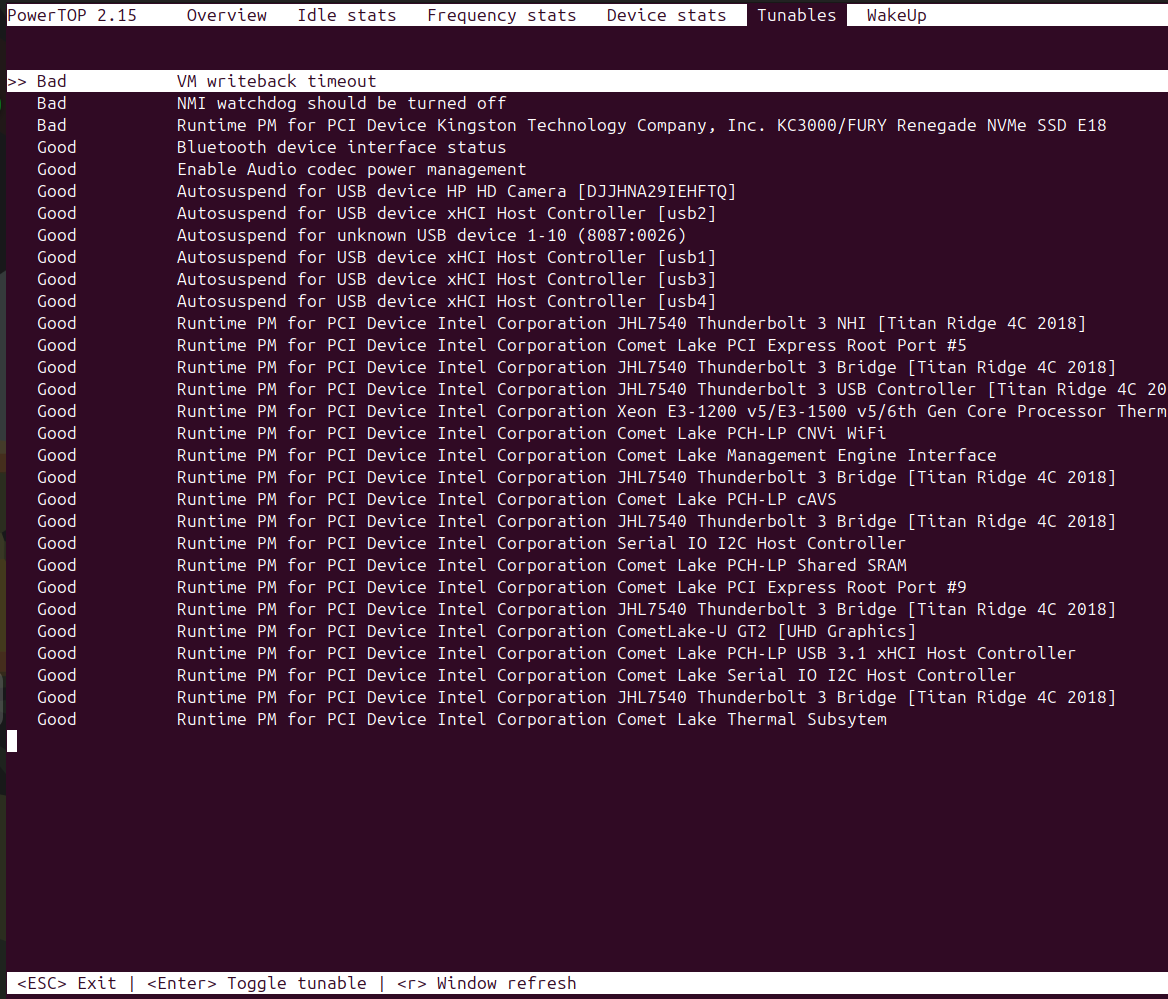The height and width of the screenshot is (999, 1168).
Task: Click the active Tunables tab
Action: (x=796, y=15)
